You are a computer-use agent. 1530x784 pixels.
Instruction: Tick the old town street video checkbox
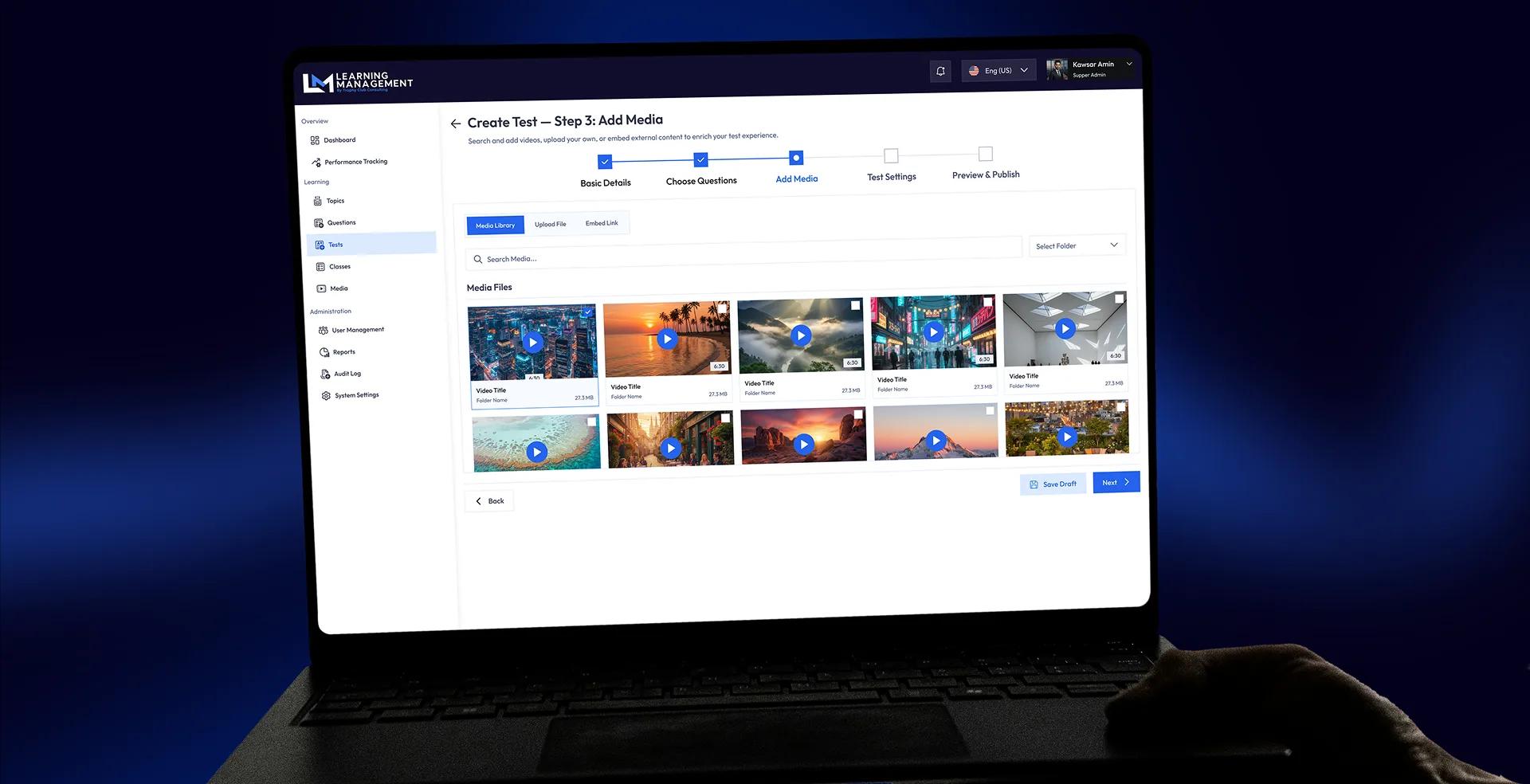point(725,417)
